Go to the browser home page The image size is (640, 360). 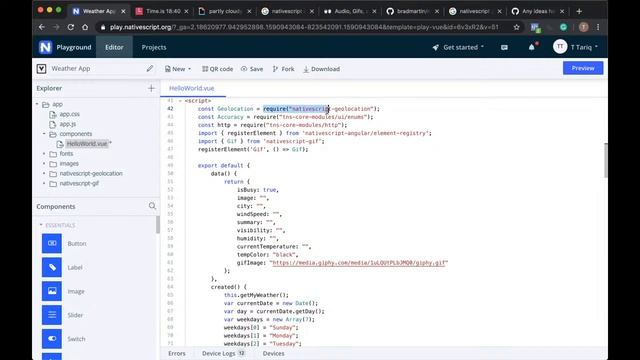[85, 27]
